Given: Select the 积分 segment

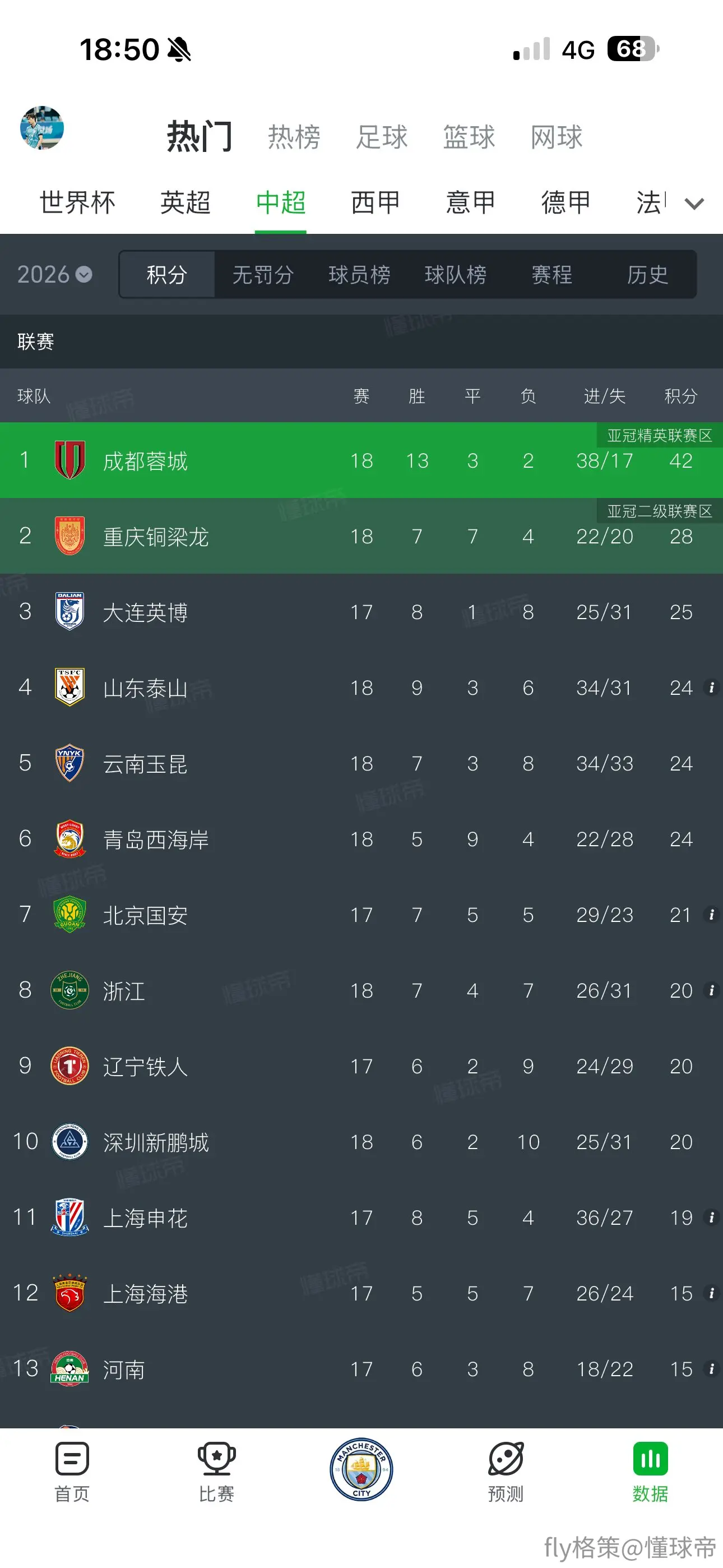Looking at the screenshot, I should coord(167,275).
